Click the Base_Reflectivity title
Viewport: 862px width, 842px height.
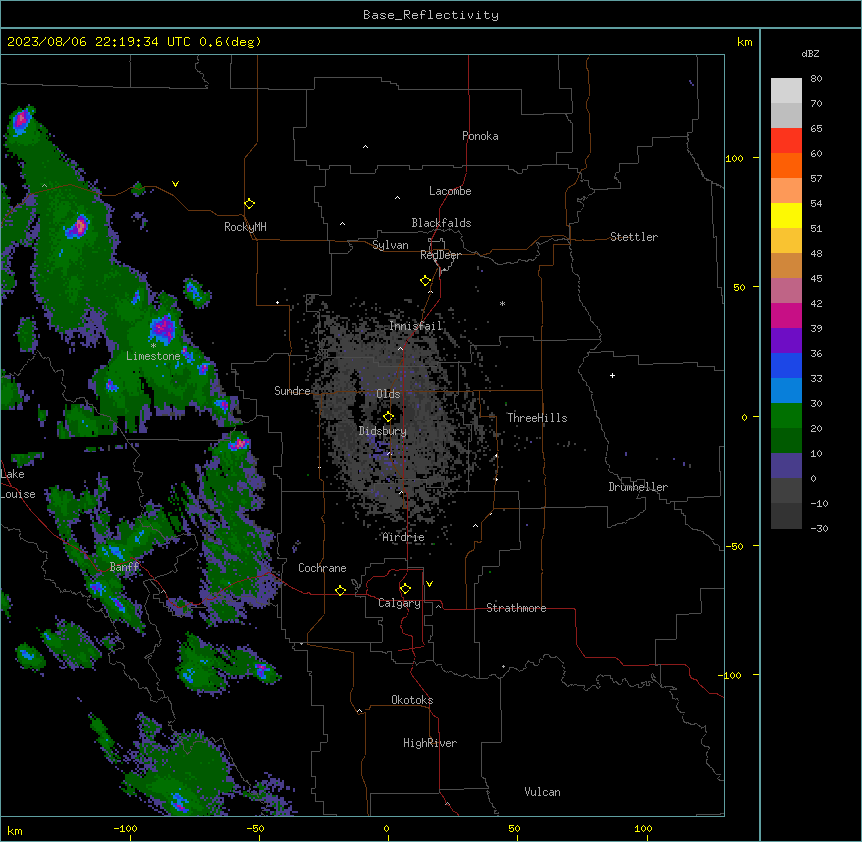(431, 15)
